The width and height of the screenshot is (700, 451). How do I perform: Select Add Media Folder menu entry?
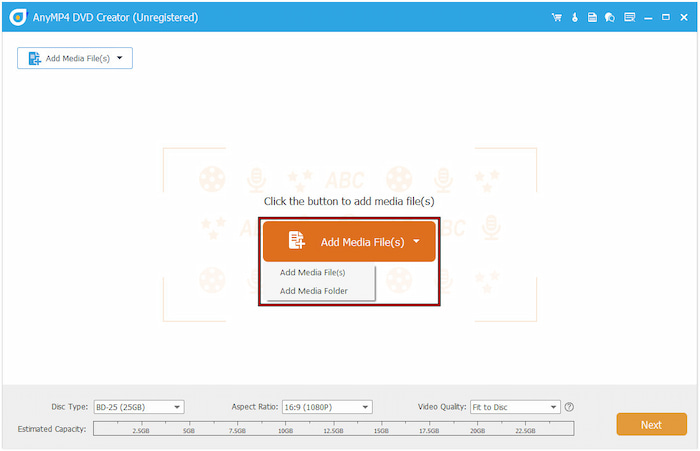coord(313,291)
